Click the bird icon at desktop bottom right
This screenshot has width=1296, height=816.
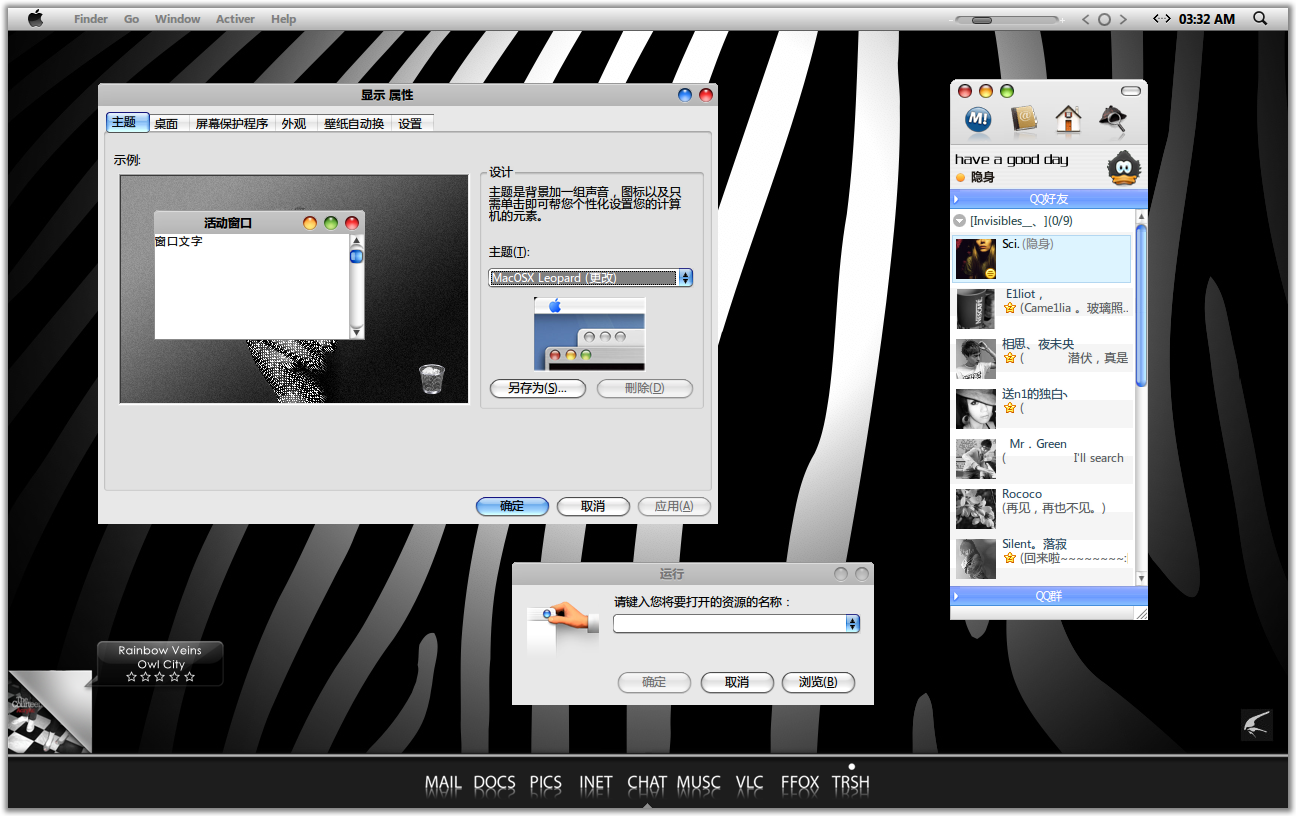pyautogui.click(x=1257, y=724)
